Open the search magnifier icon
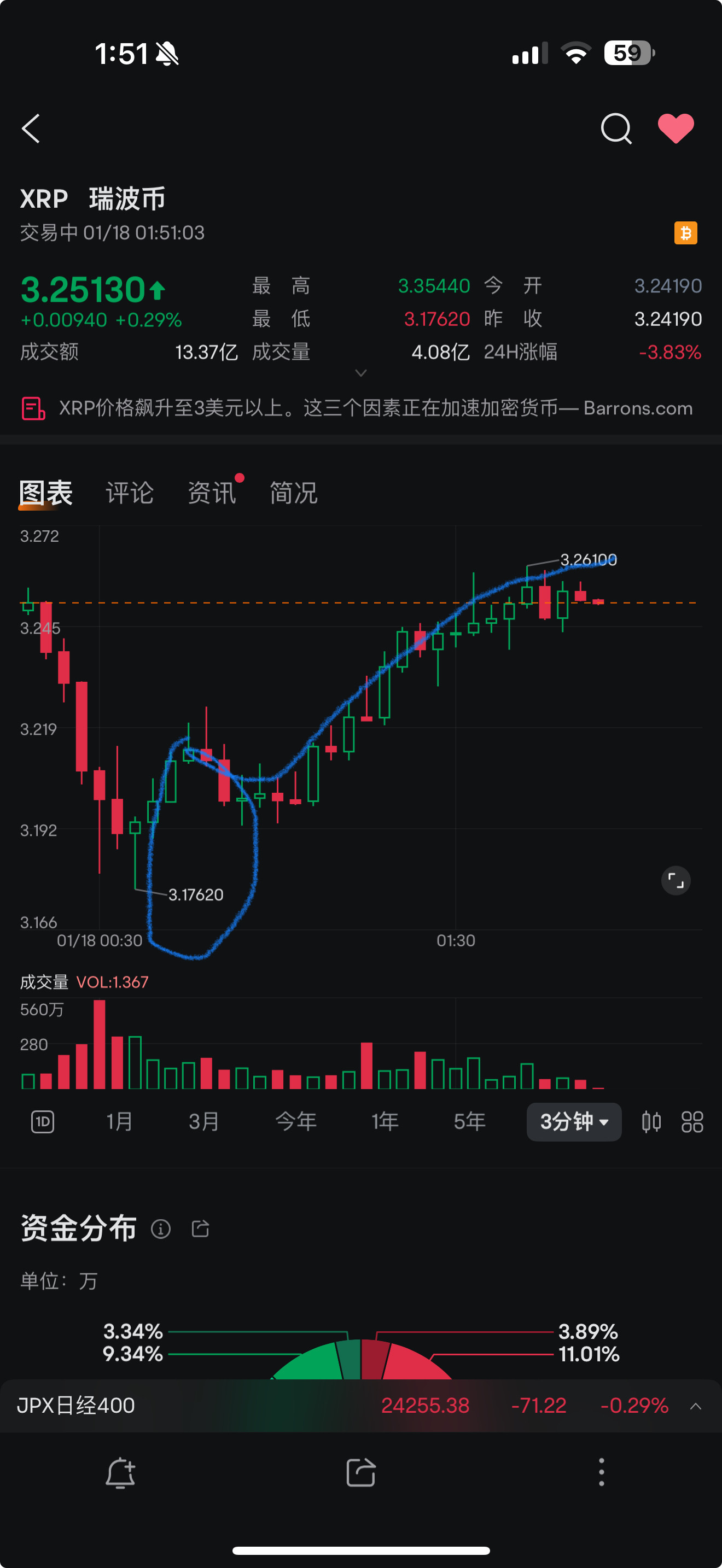Screen dimensions: 722x1568 [616, 128]
